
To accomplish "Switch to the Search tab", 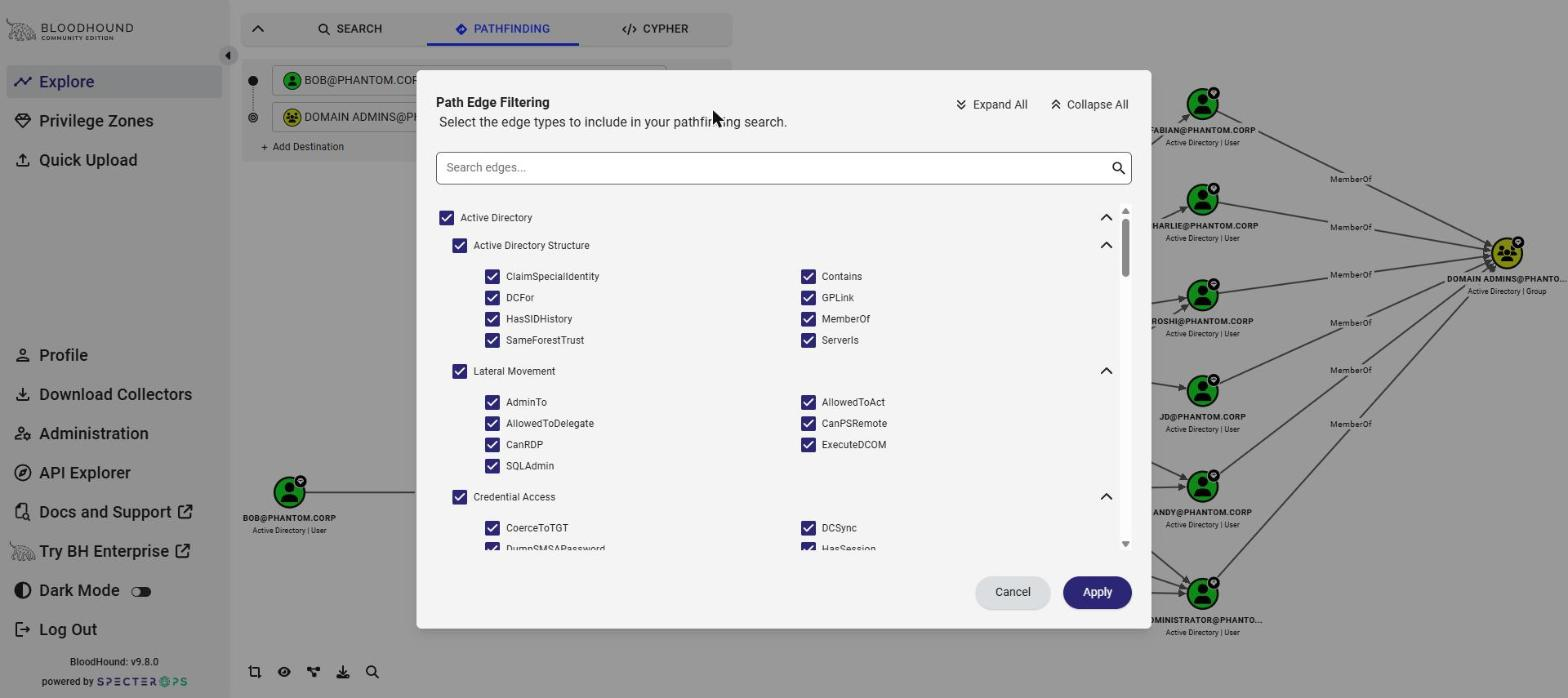I will [x=350, y=29].
